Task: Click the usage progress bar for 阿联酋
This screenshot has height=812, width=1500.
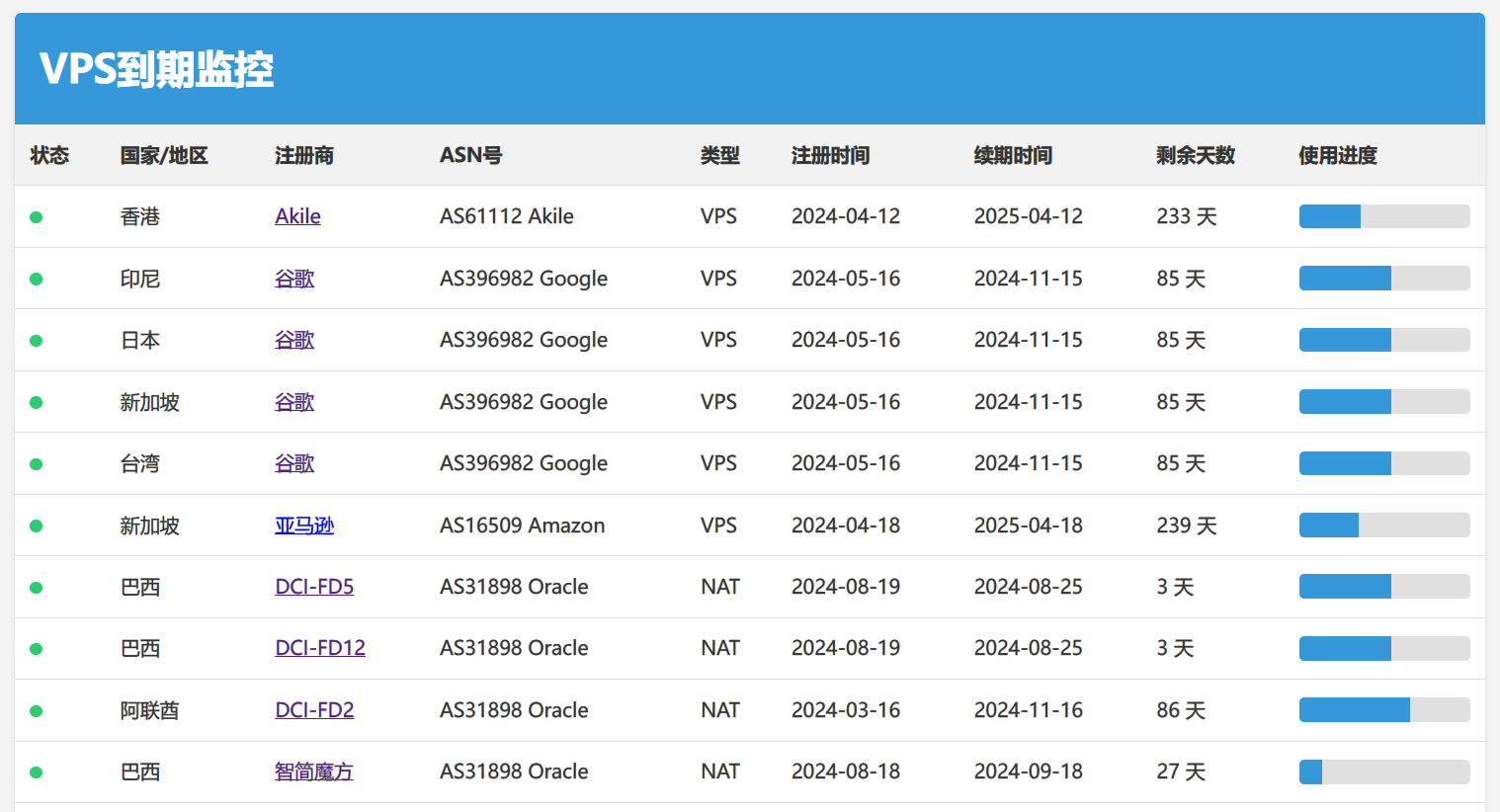Action: pos(1384,710)
